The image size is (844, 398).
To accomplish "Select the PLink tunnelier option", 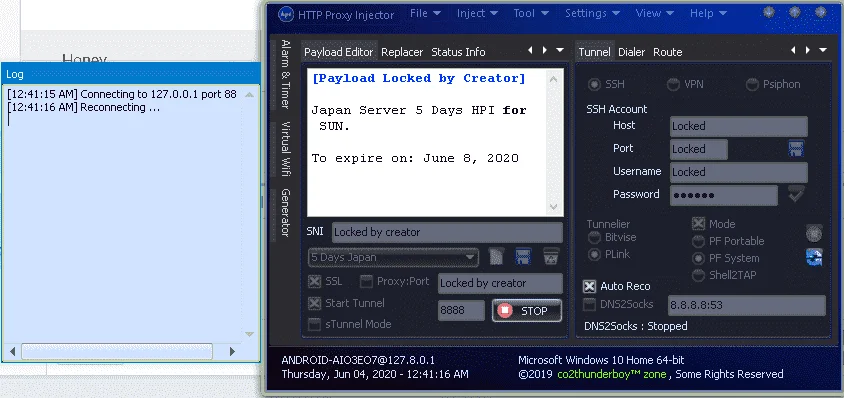I will 594,254.
